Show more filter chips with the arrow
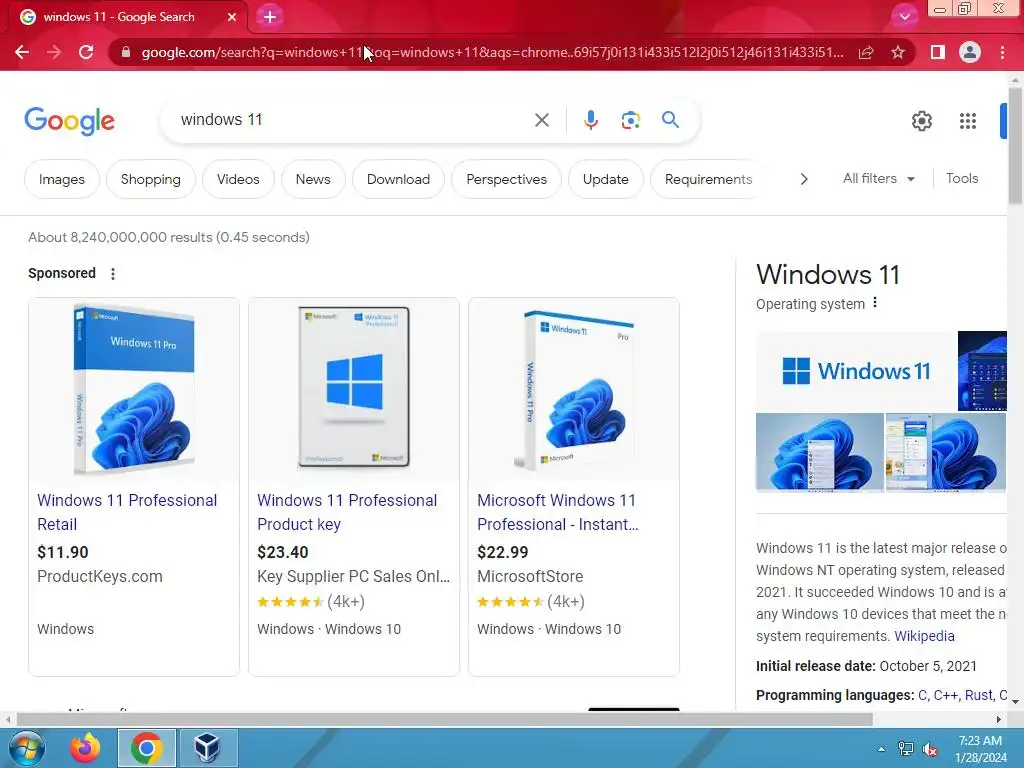Image resolution: width=1024 pixels, height=768 pixels. pyautogui.click(x=804, y=179)
